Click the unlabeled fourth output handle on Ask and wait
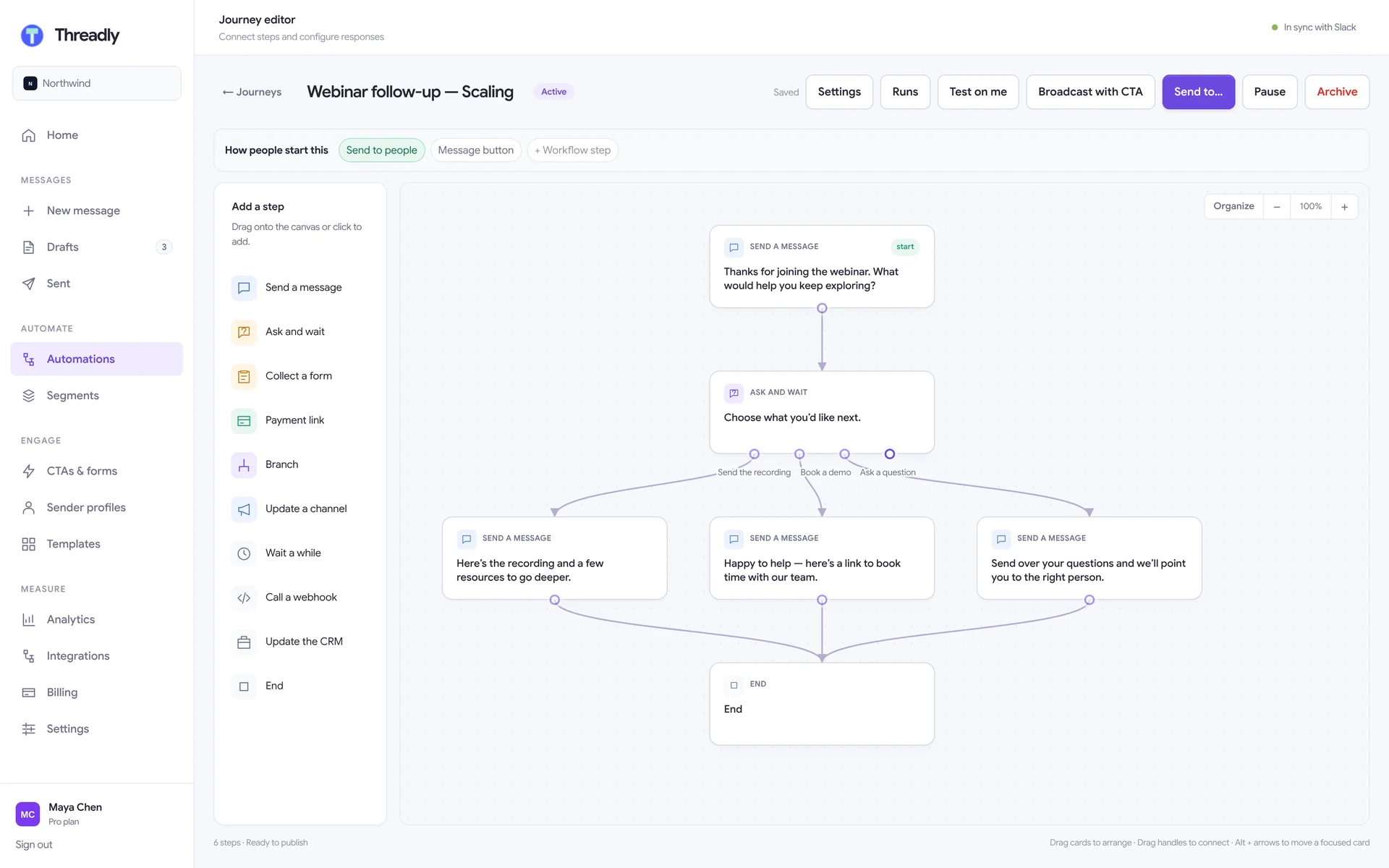 890,454
